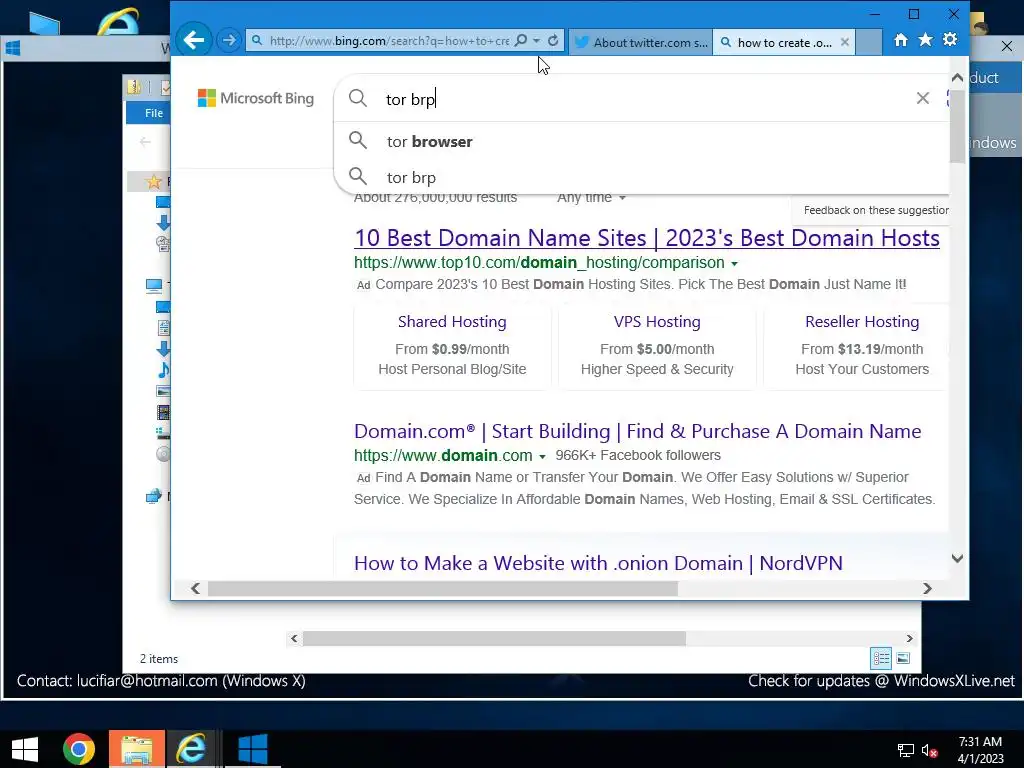Open the VPS Hosting link

pyautogui.click(x=657, y=322)
